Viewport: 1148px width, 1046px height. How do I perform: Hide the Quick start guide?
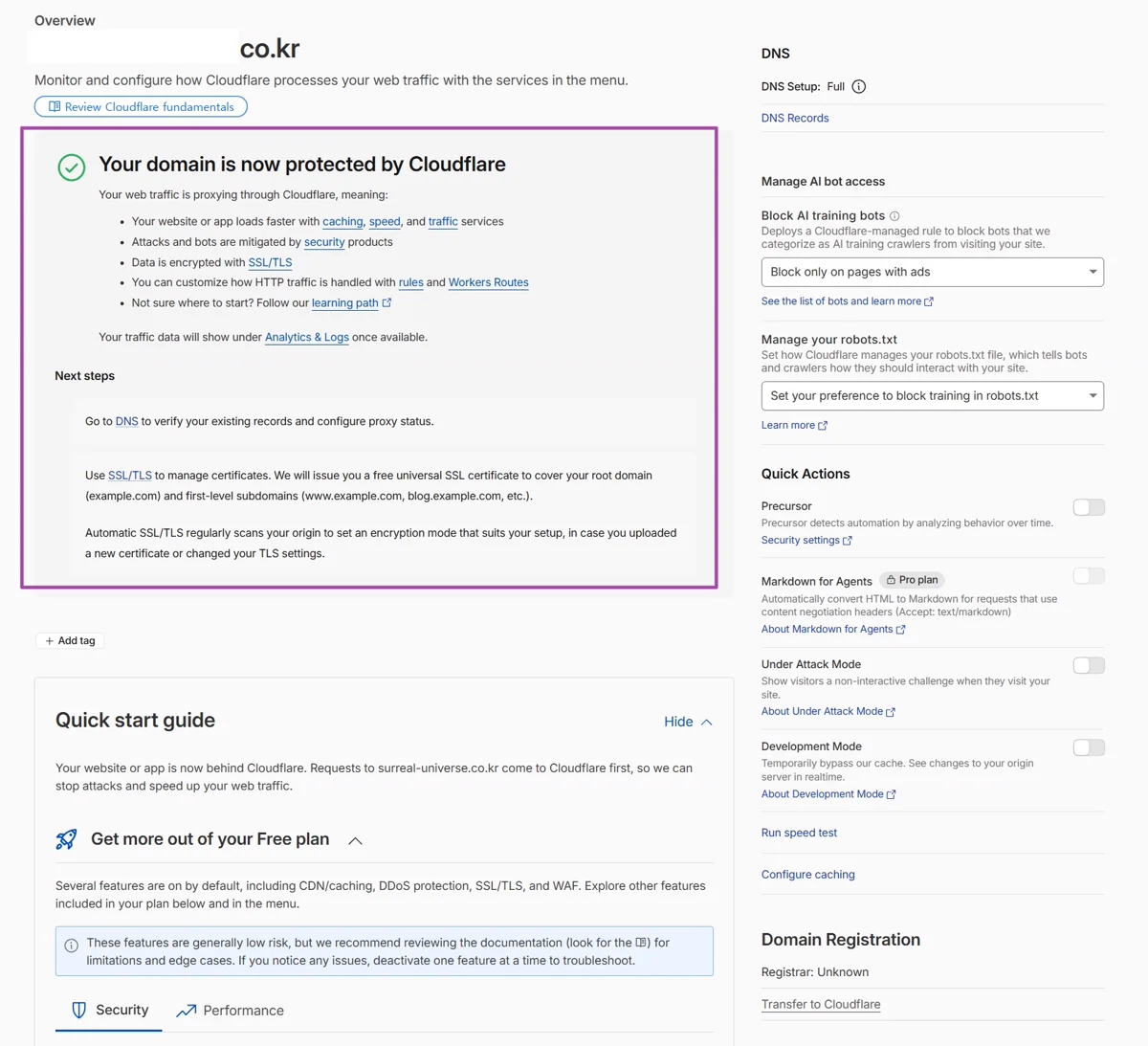tap(688, 722)
